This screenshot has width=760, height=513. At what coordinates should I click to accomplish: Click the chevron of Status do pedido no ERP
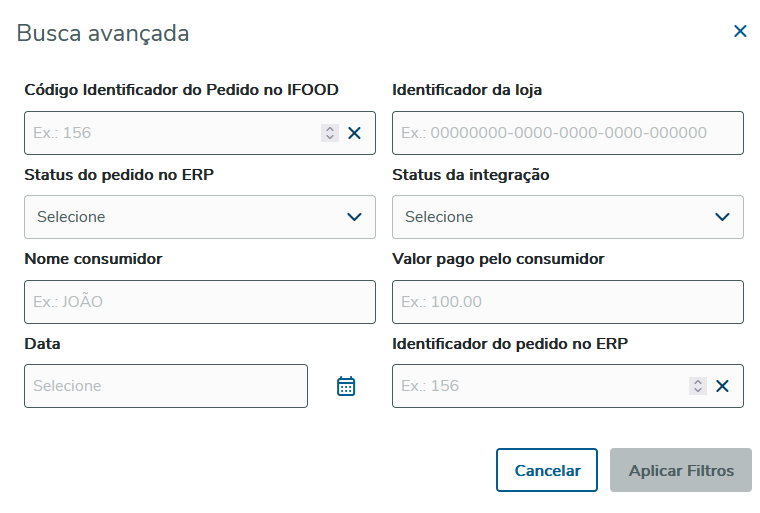coord(354,217)
